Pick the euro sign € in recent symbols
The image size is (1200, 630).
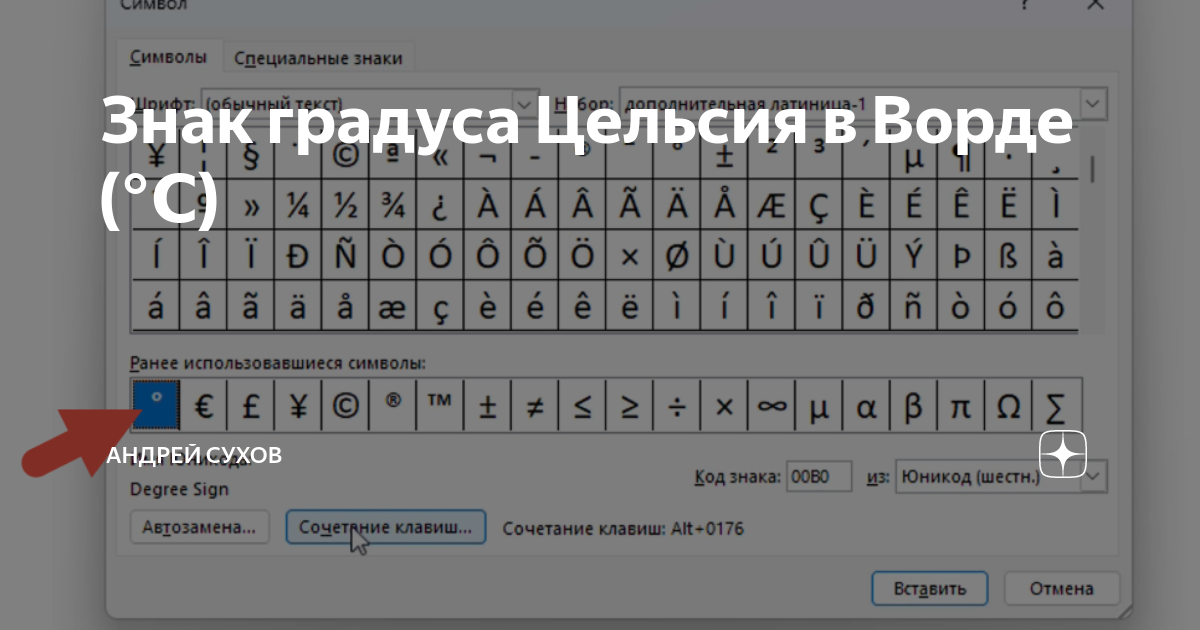(203, 406)
